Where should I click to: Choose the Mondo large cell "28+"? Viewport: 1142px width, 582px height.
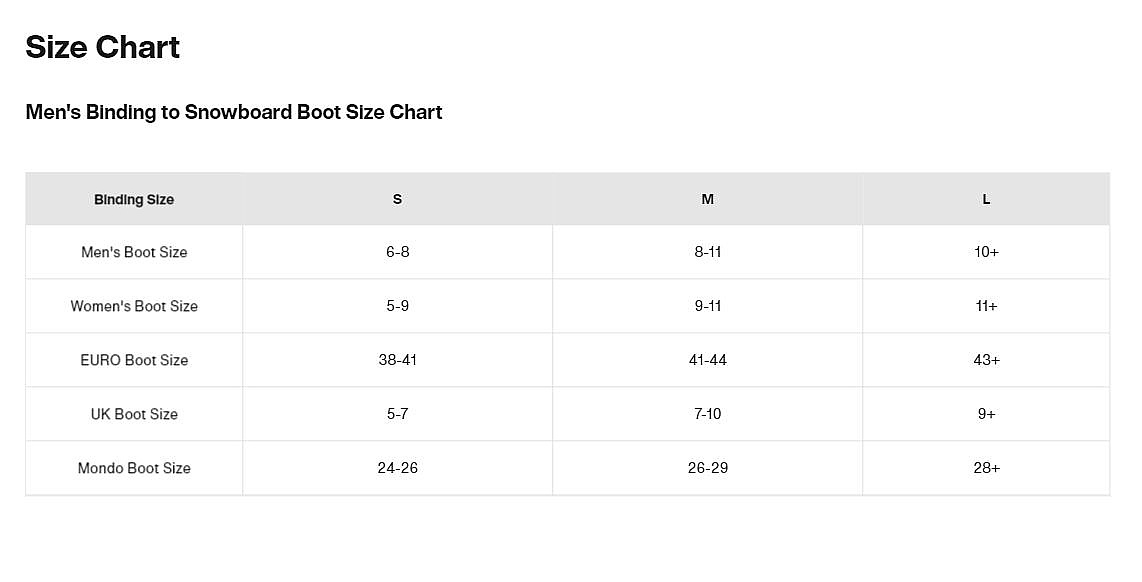click(986, 468)
